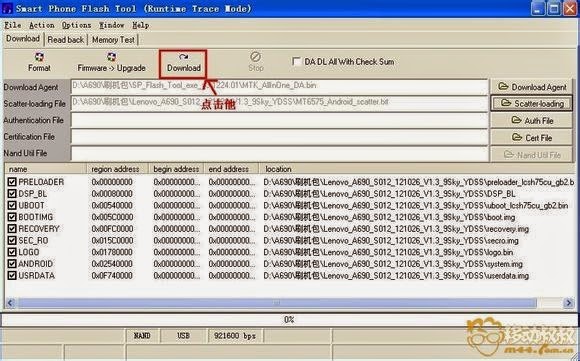Select region address 0x01780000
The width and height of the screenshot is (580, 361).
tap(112, 252)
